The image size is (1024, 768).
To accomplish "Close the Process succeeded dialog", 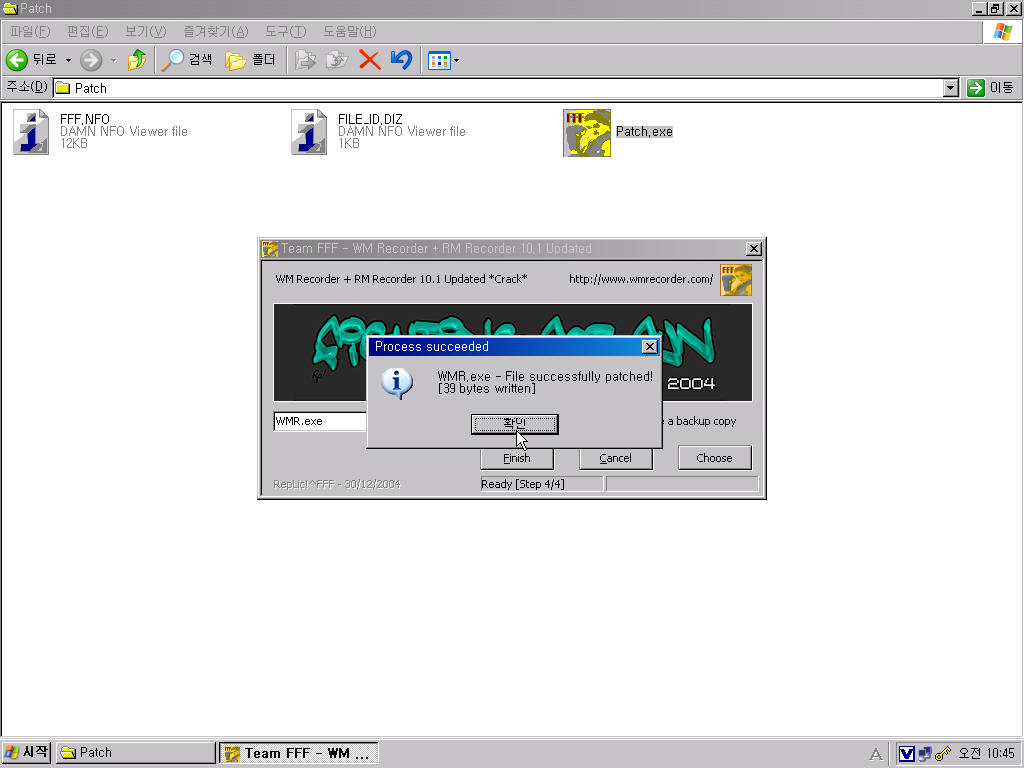I will pyautogui.click(x=649, y=347).
